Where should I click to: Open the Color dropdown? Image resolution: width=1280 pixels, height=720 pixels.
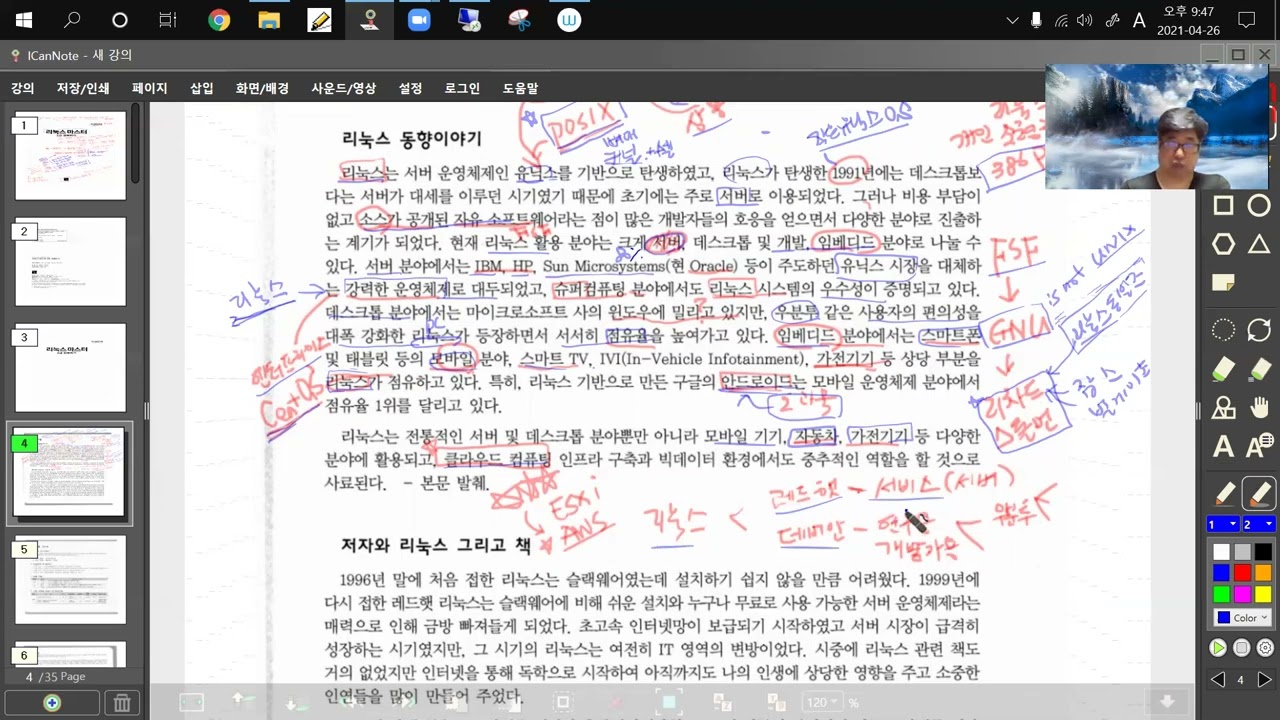[x=1242, y=618]
